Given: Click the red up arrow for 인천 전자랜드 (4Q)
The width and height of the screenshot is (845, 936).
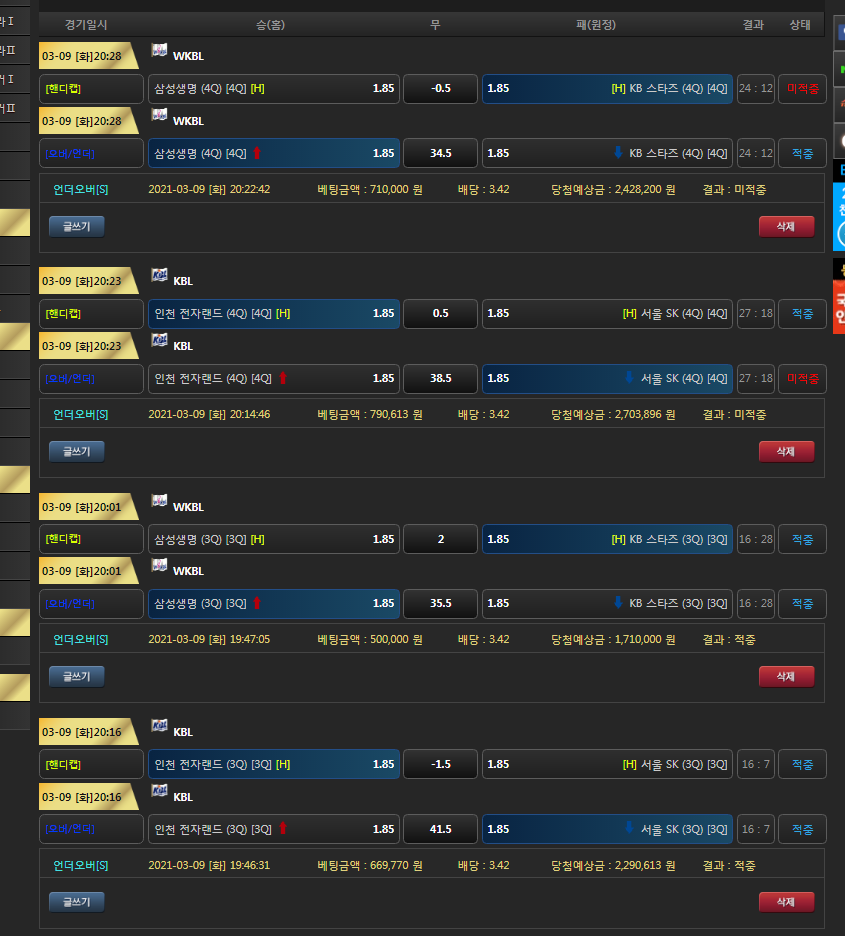Looking at the screenshot, I should (x=283, y=378).
